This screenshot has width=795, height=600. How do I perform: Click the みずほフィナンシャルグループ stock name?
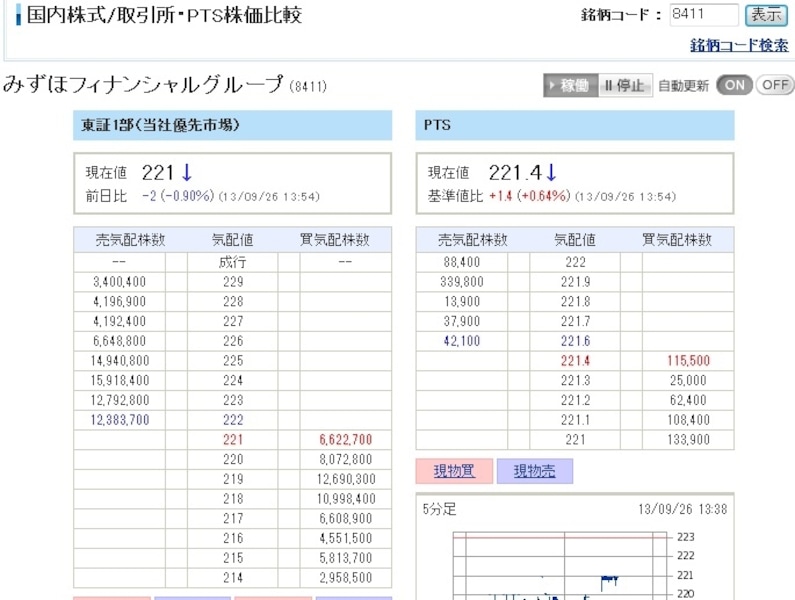(143, 84)
